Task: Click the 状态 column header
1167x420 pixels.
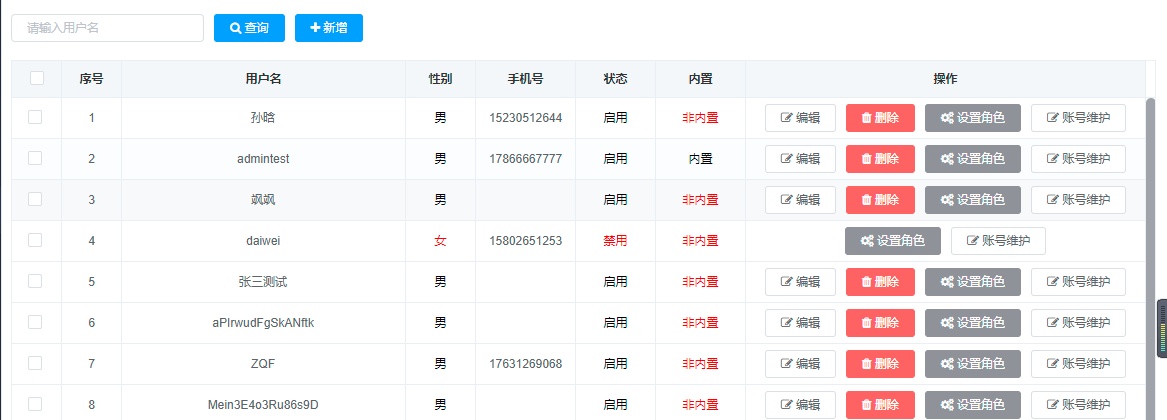Action: [616, 79]
